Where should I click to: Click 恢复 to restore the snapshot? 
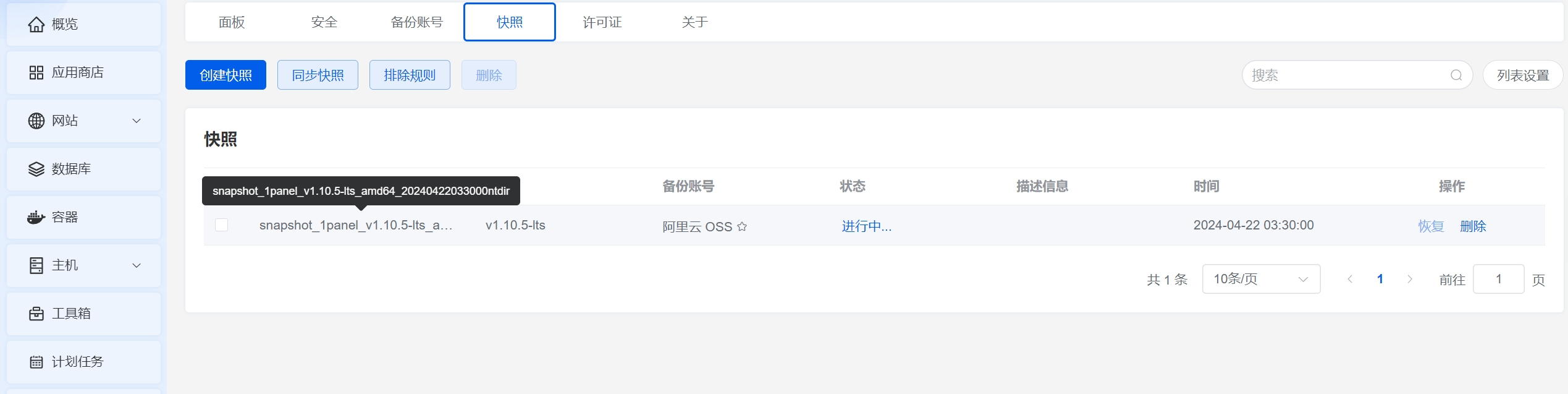click(1430, 226)
